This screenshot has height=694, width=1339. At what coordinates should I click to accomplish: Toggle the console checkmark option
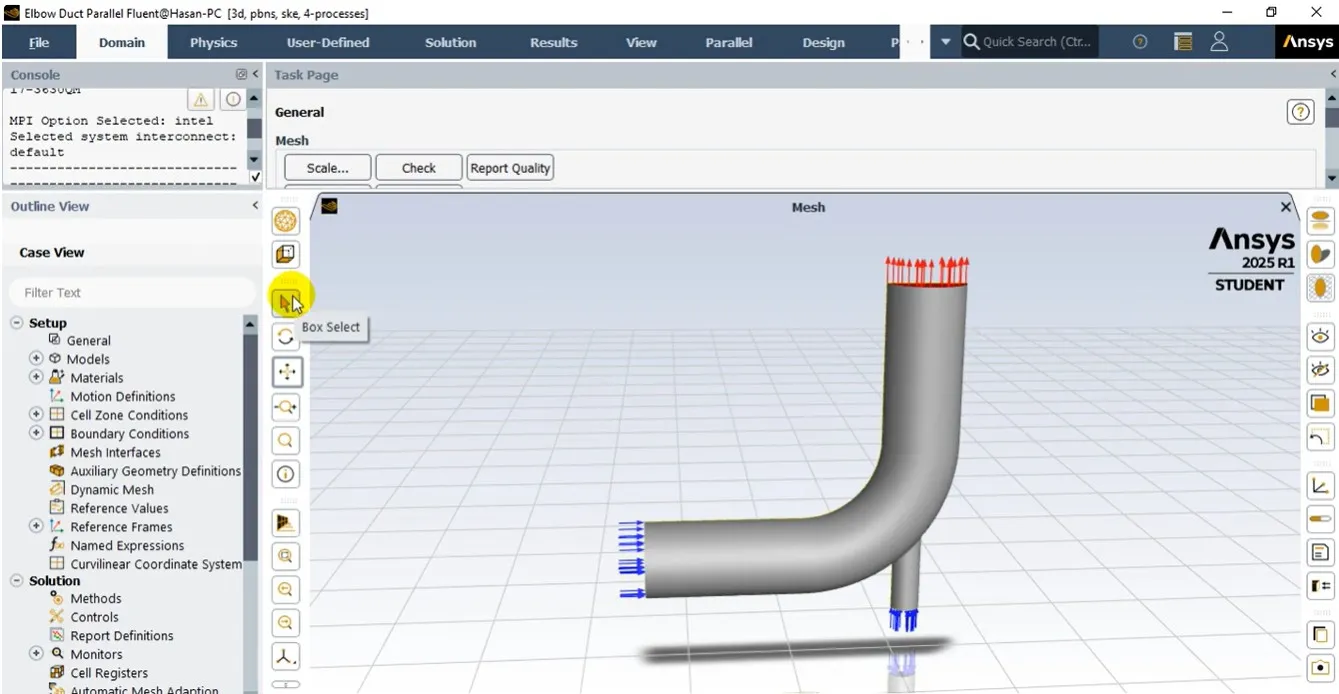pyautogui.click(x=254, y=177)
